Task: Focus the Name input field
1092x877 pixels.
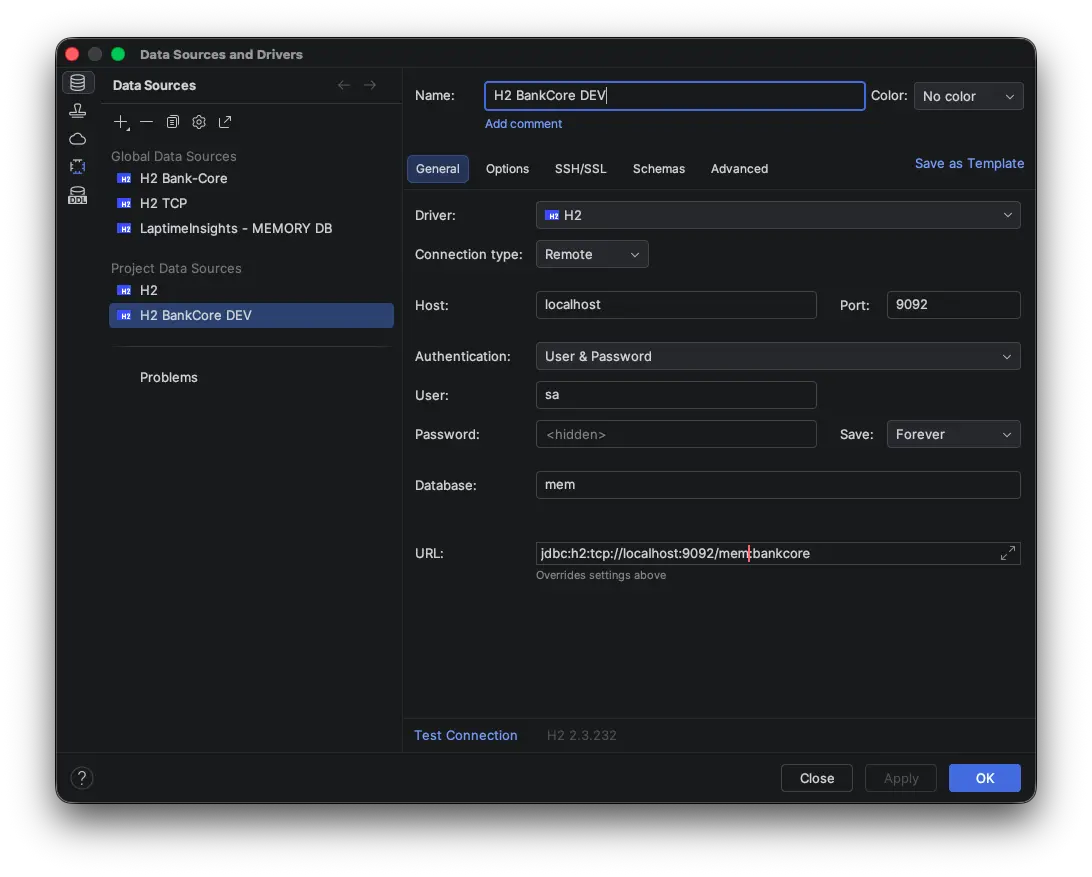Action: (x=674, y=95)
